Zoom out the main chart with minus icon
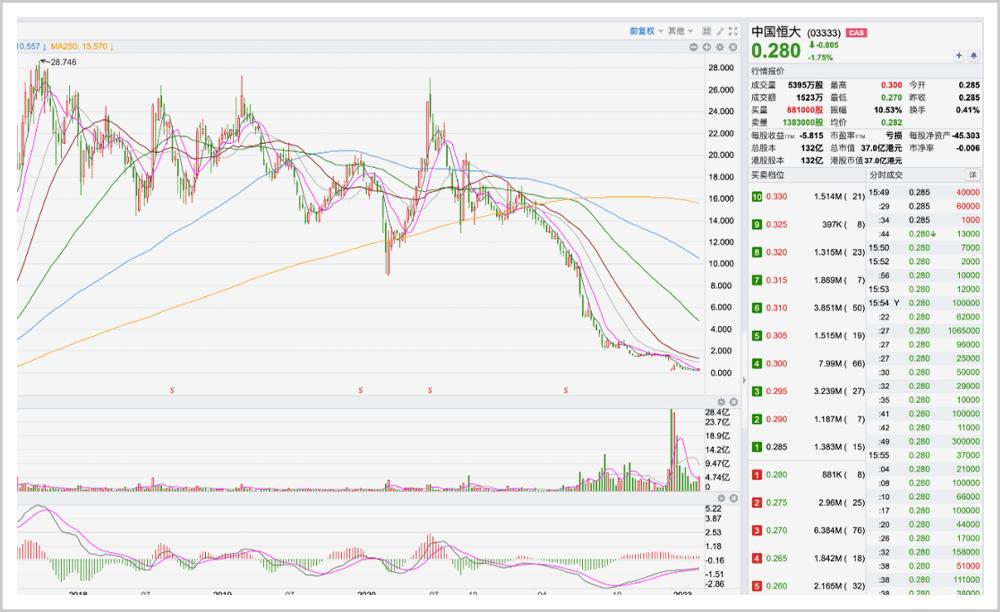This screenshot has width=1000, height=612. click(x=693, y=47)
